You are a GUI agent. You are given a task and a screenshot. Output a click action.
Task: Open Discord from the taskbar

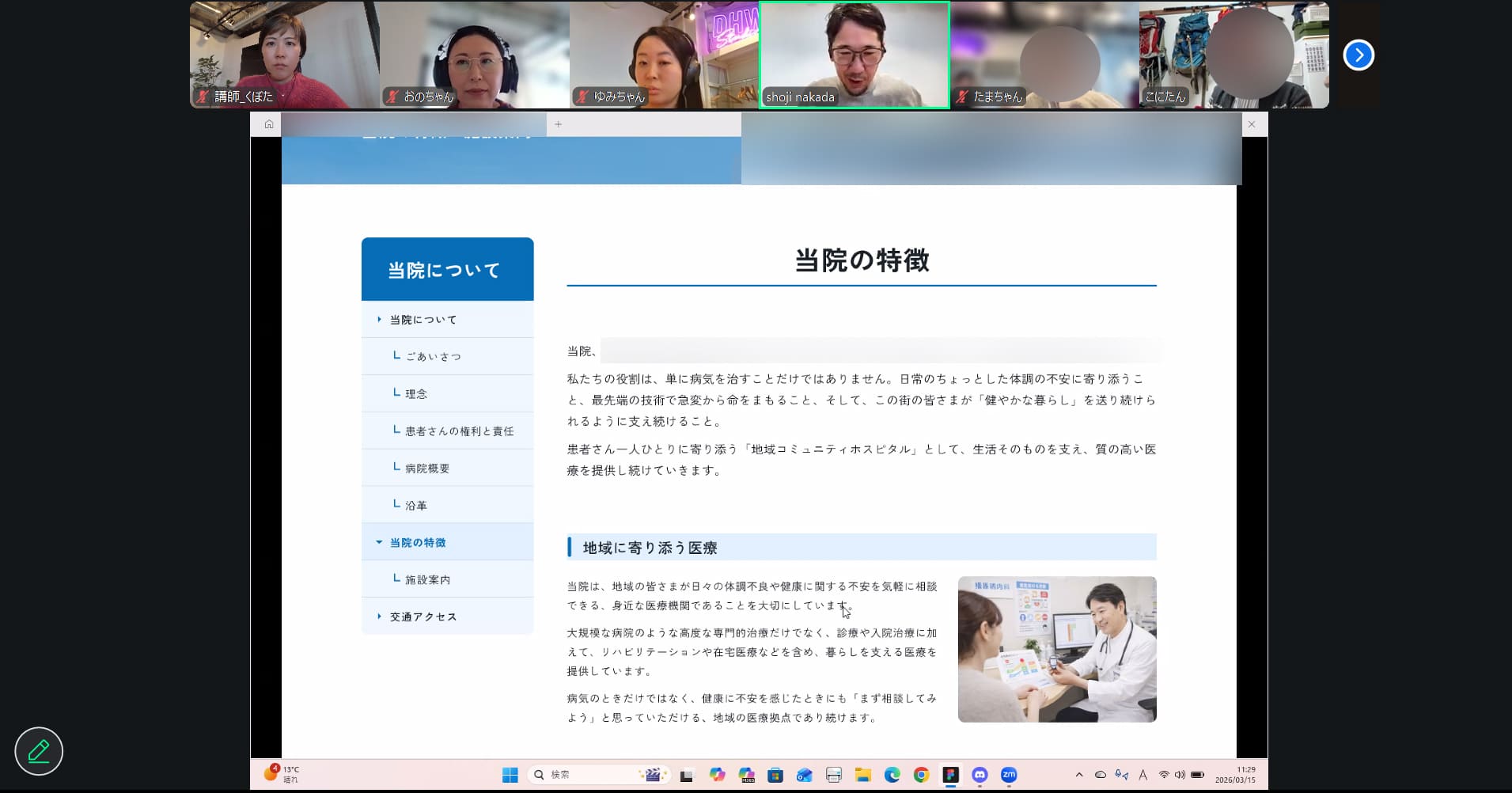pos(980,775)
